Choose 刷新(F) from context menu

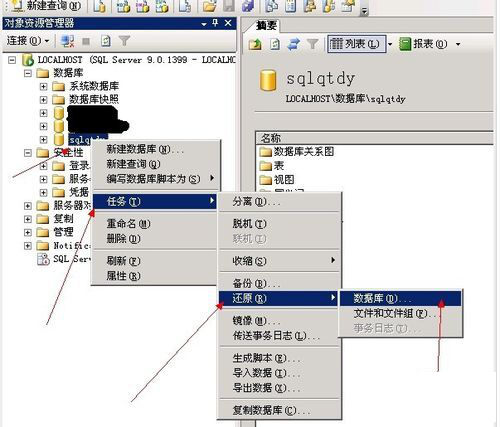[155, 261]
